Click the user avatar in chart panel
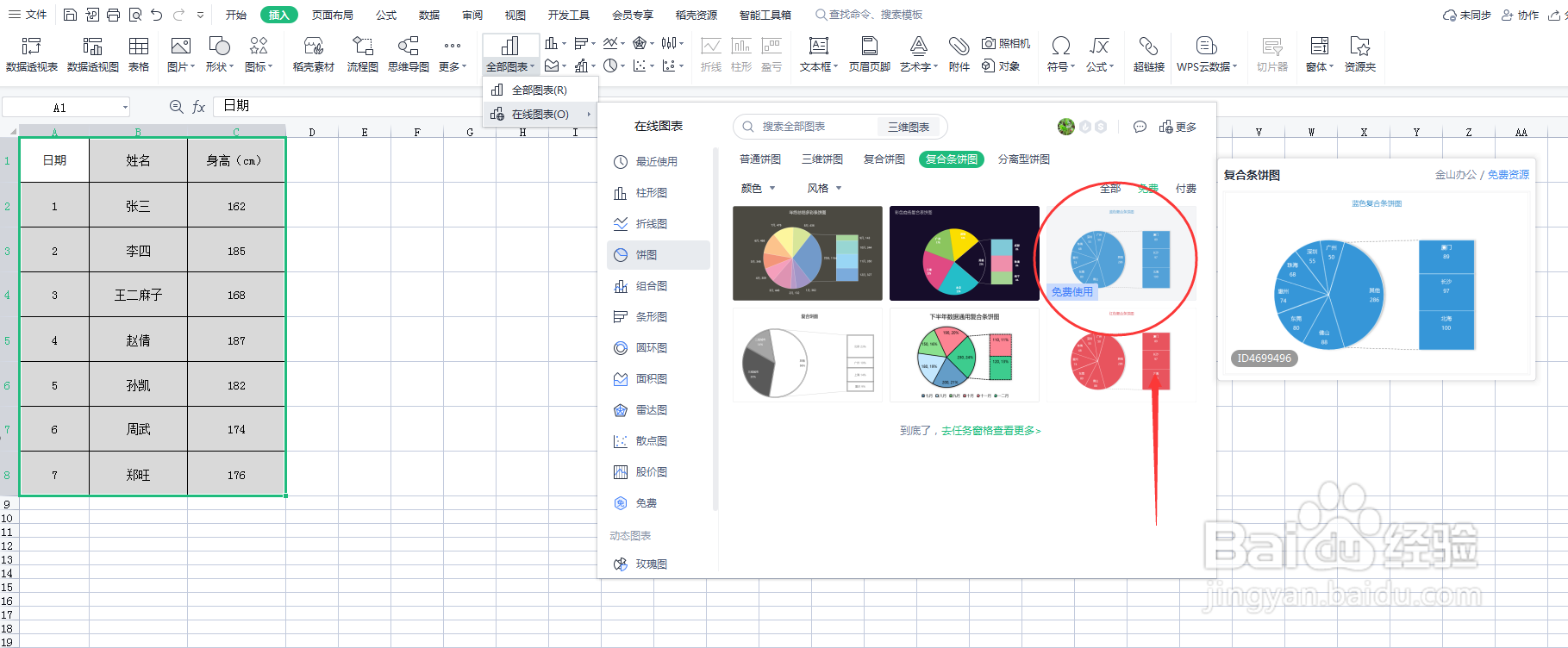The height and width of the screenshot is (648, 1568). pos(1066,127)
